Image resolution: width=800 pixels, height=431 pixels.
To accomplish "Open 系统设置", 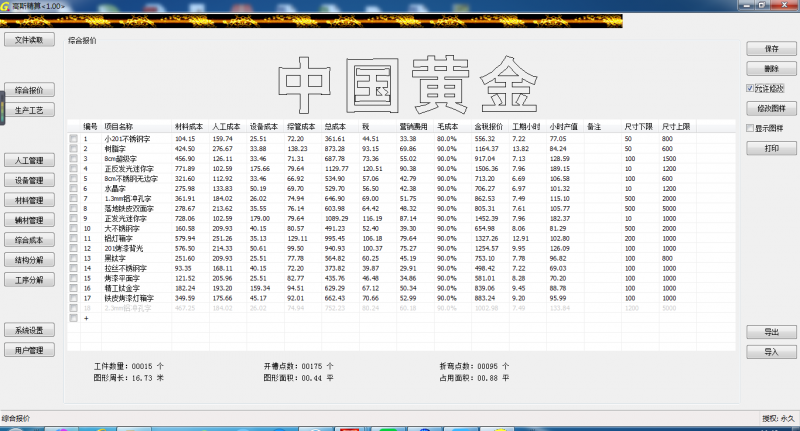I will coord(29,330).
